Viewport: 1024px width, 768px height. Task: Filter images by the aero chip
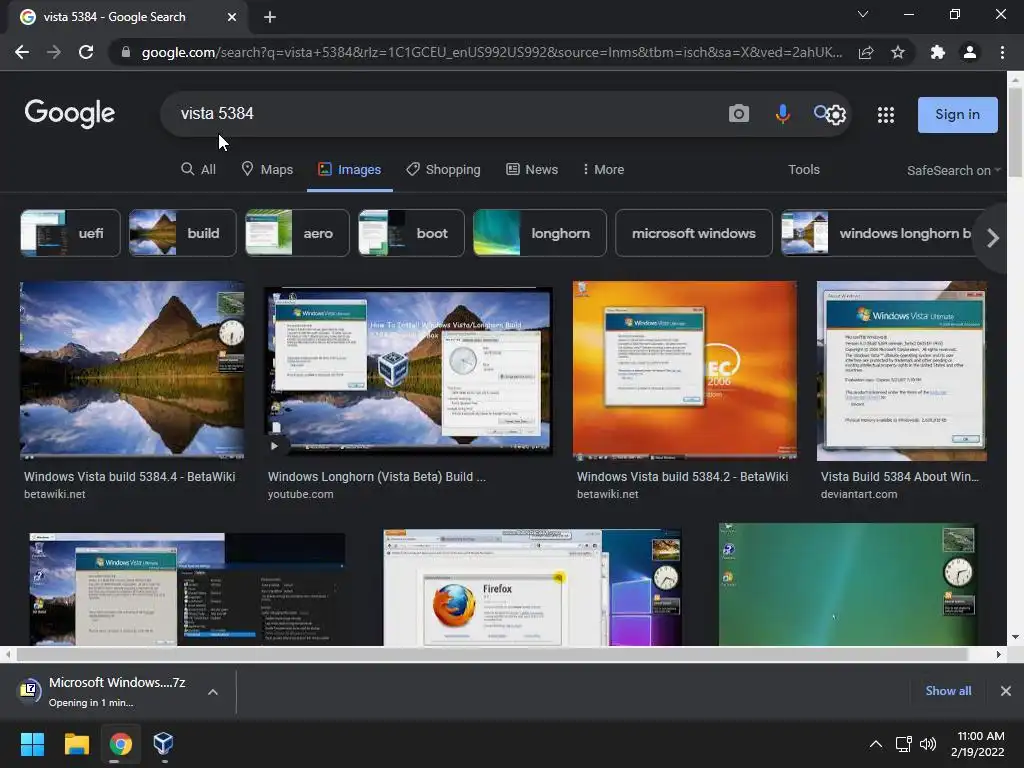click(297, 233)
